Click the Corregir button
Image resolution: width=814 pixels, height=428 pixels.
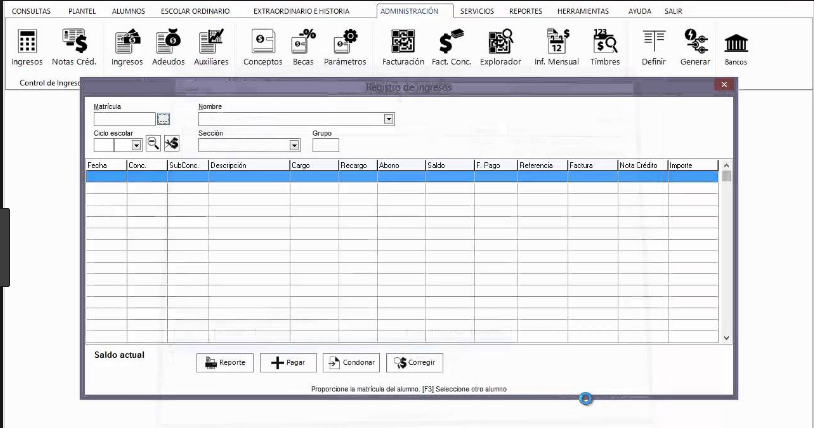pos(414,363)
